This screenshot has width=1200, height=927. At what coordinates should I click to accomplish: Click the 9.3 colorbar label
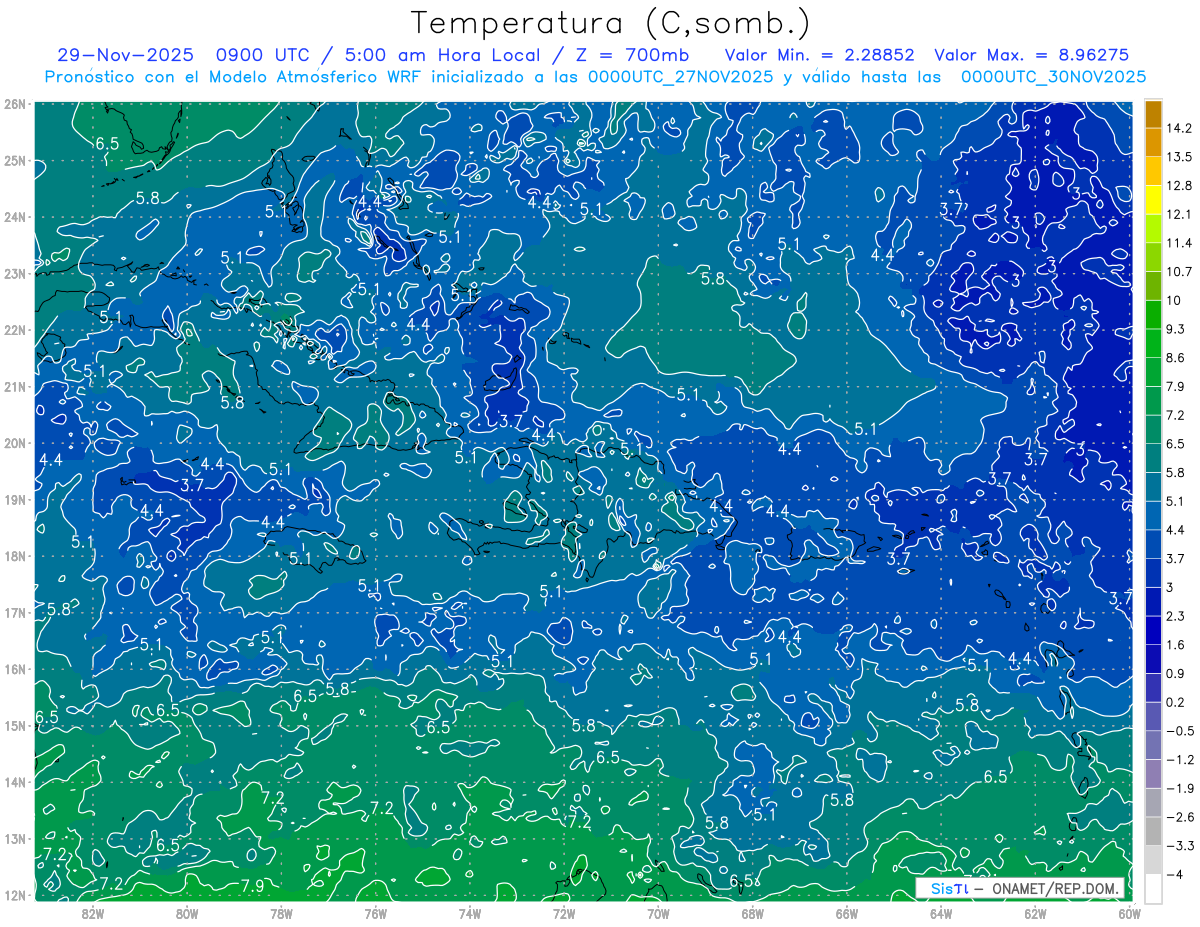pyautogui.click(x=1177, y=330)
